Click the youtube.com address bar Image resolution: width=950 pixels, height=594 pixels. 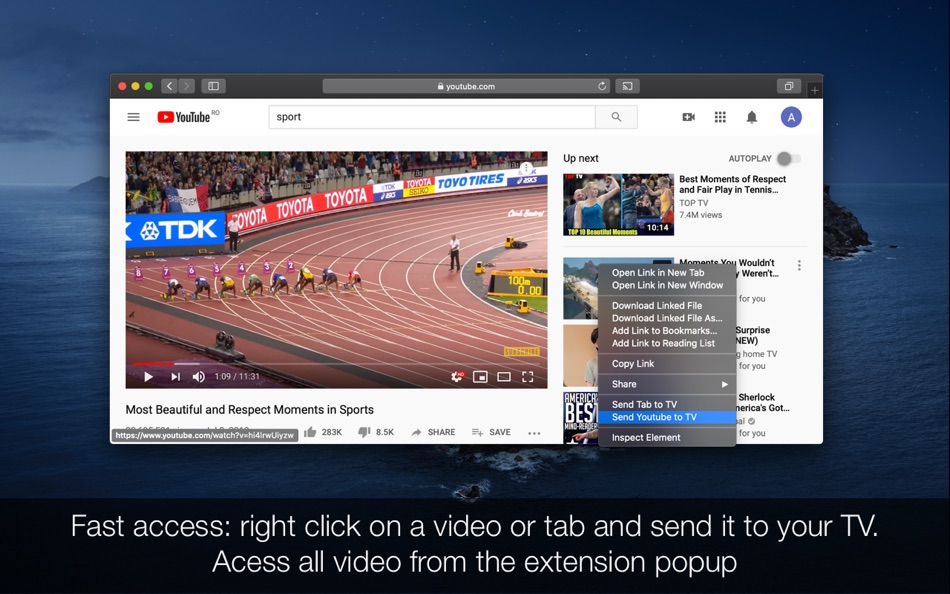pyautogui.click(x=466, y=86)
